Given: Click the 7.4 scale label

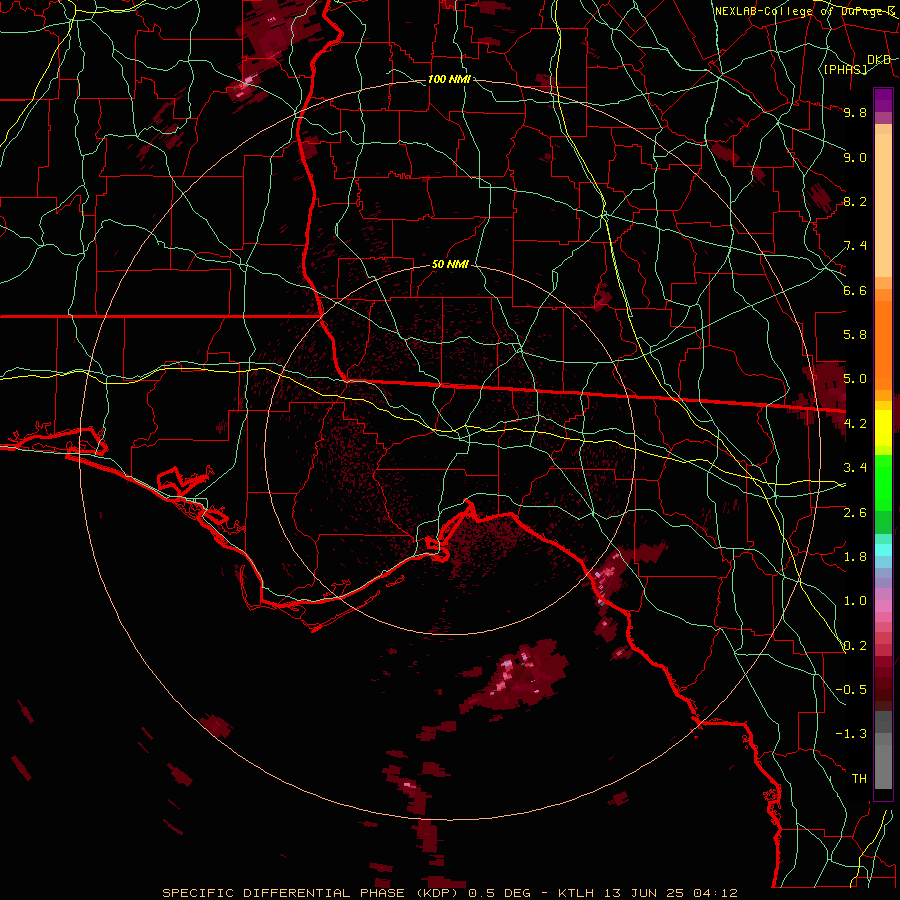Looking at the screenshot, I should [x=855, y=246].
